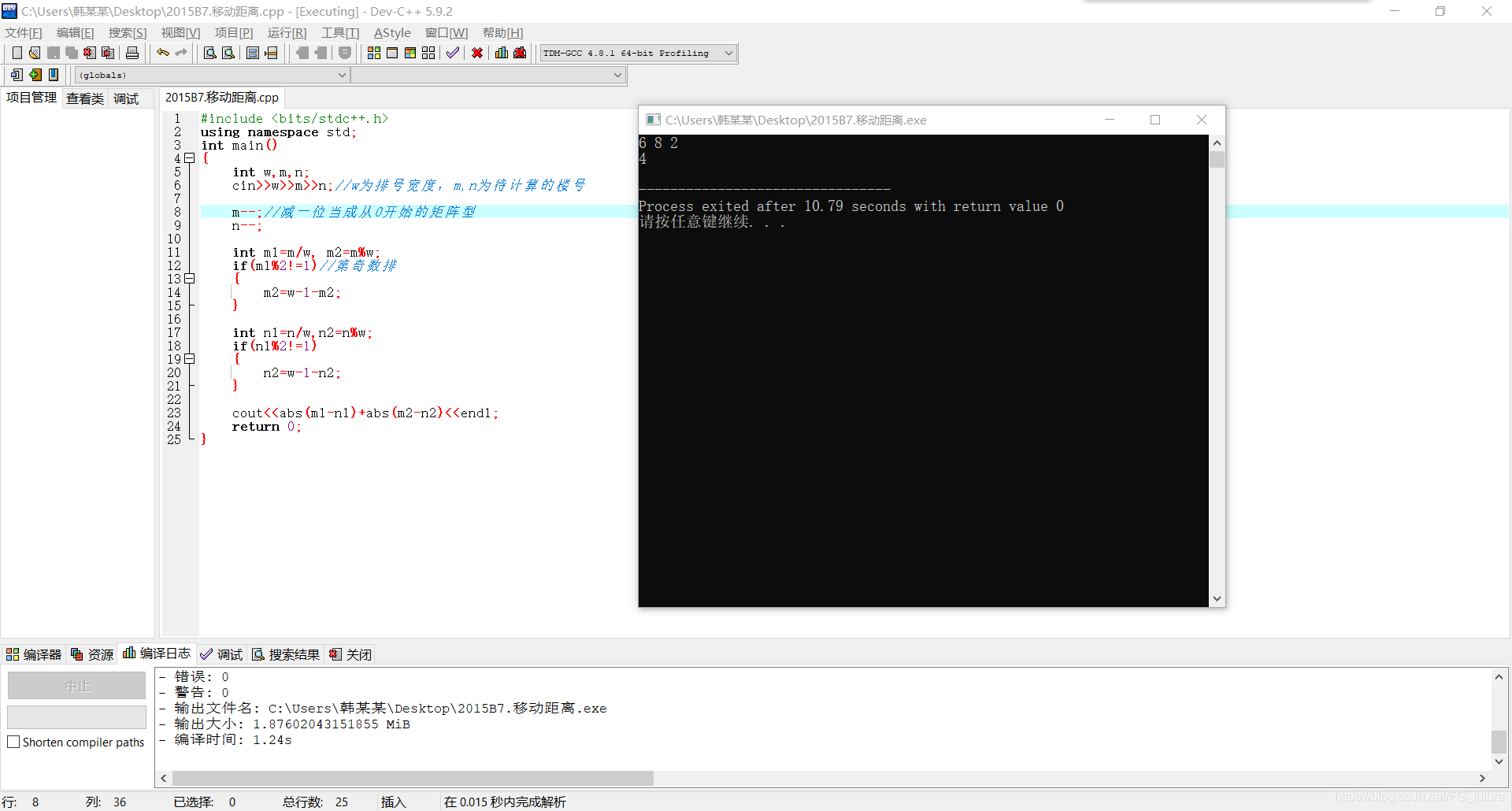
Task: Click the Run toolbar icon
Action: pyautogui.click(x=392, y=53)
